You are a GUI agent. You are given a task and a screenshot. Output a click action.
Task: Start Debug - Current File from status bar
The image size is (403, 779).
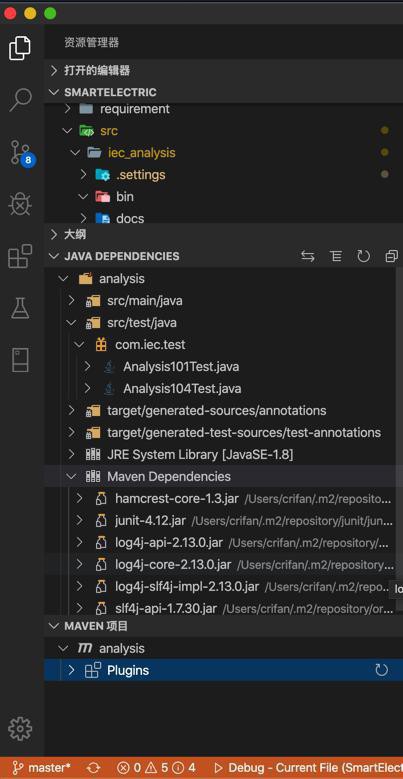[308, 768]
